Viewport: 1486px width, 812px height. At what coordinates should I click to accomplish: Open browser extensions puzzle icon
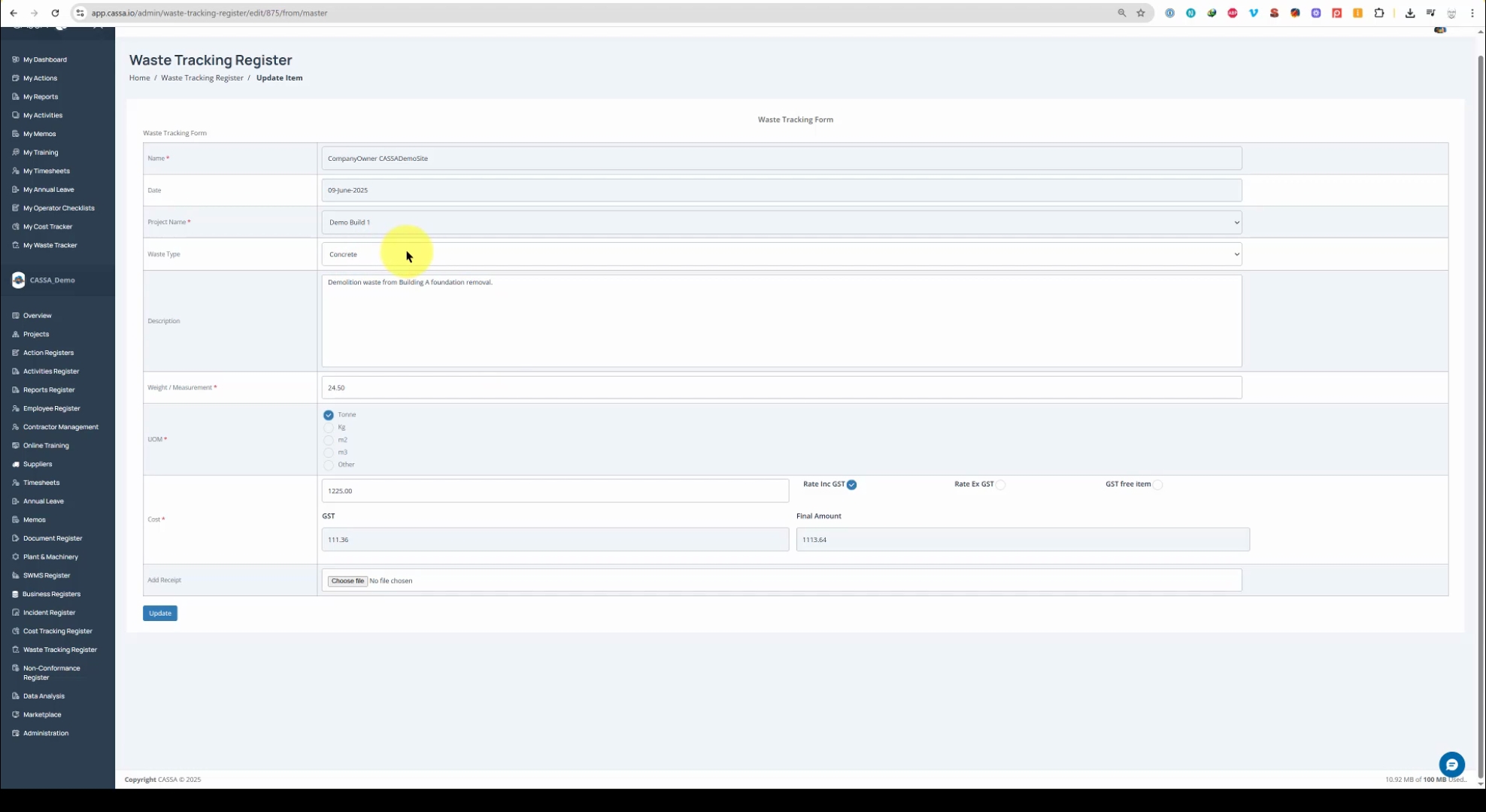[1378, 13]
